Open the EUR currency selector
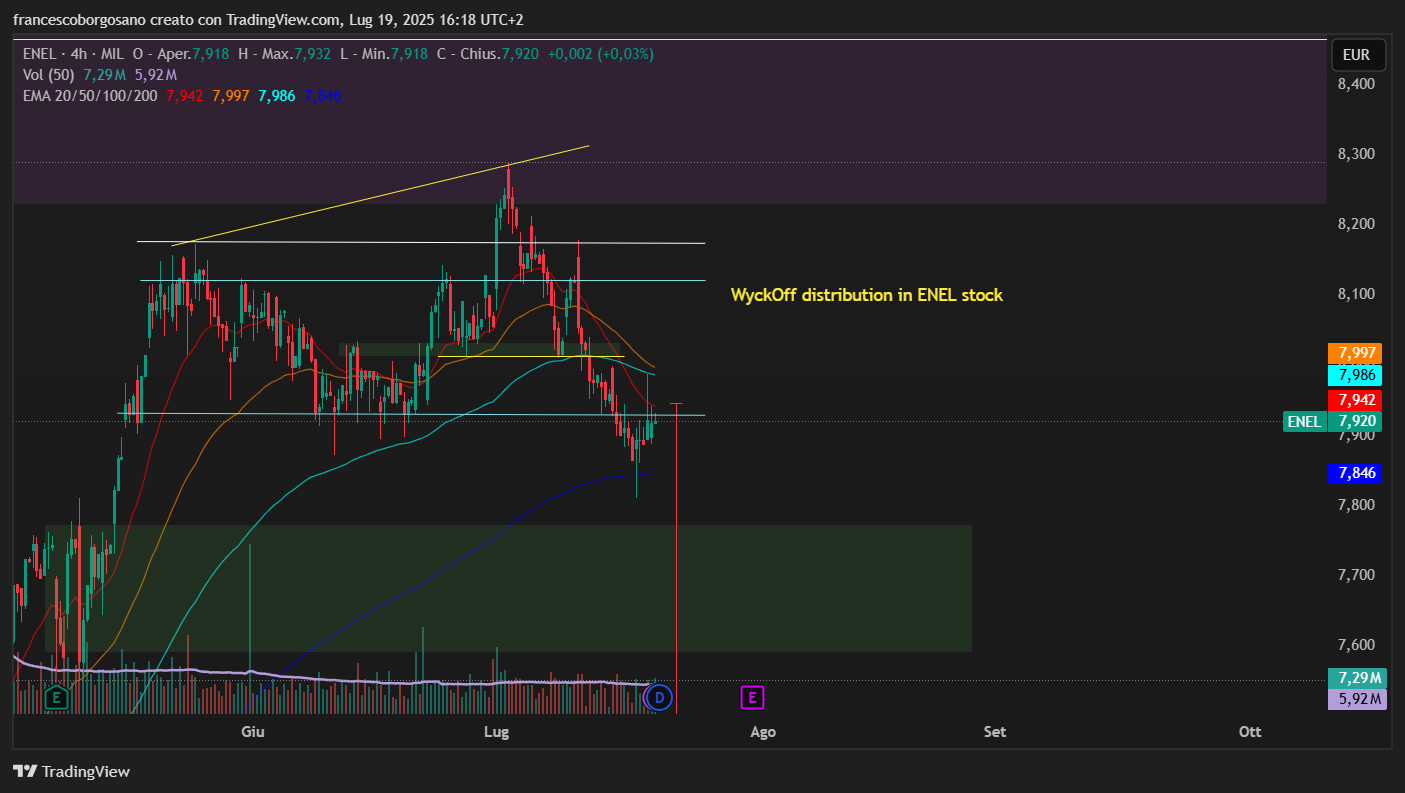Viewport: 1405px width, 793px height. tap(1356, 55)
